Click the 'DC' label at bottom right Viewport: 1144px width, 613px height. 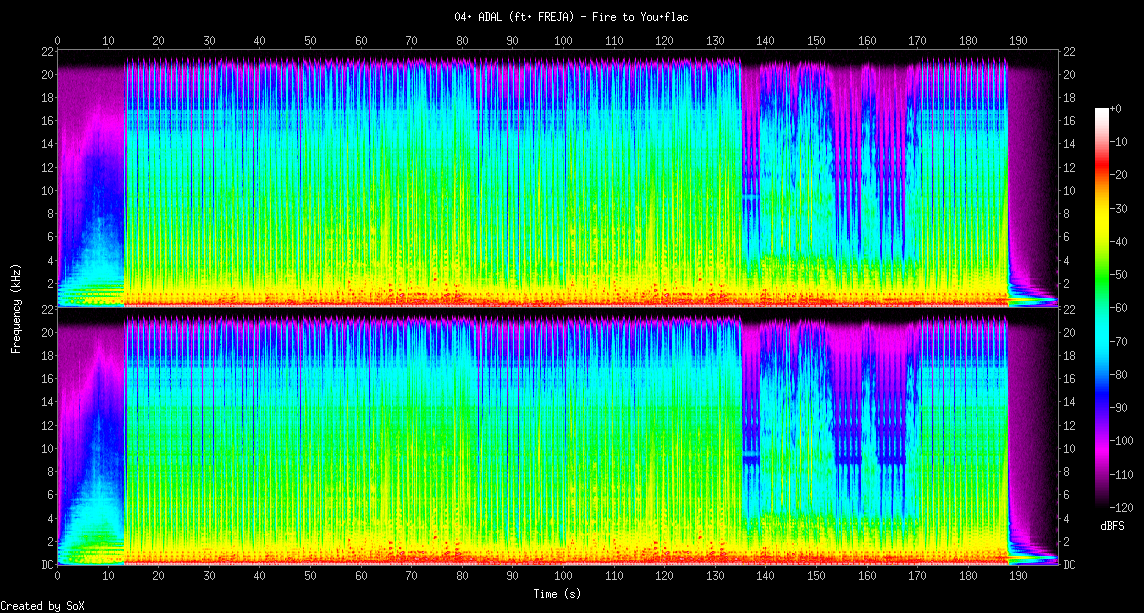[x=1069, y=565]
